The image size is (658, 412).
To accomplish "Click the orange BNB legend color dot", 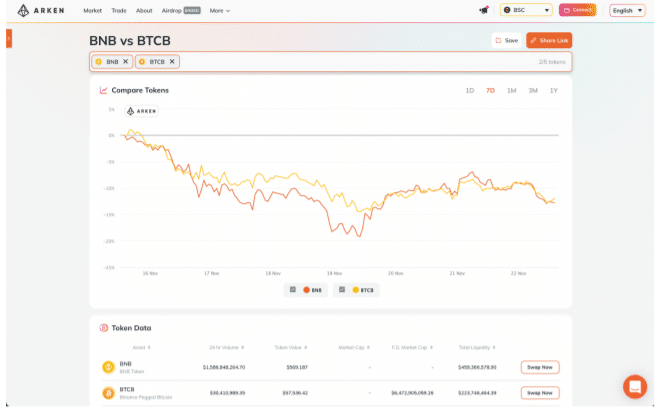I will (306, 290).
